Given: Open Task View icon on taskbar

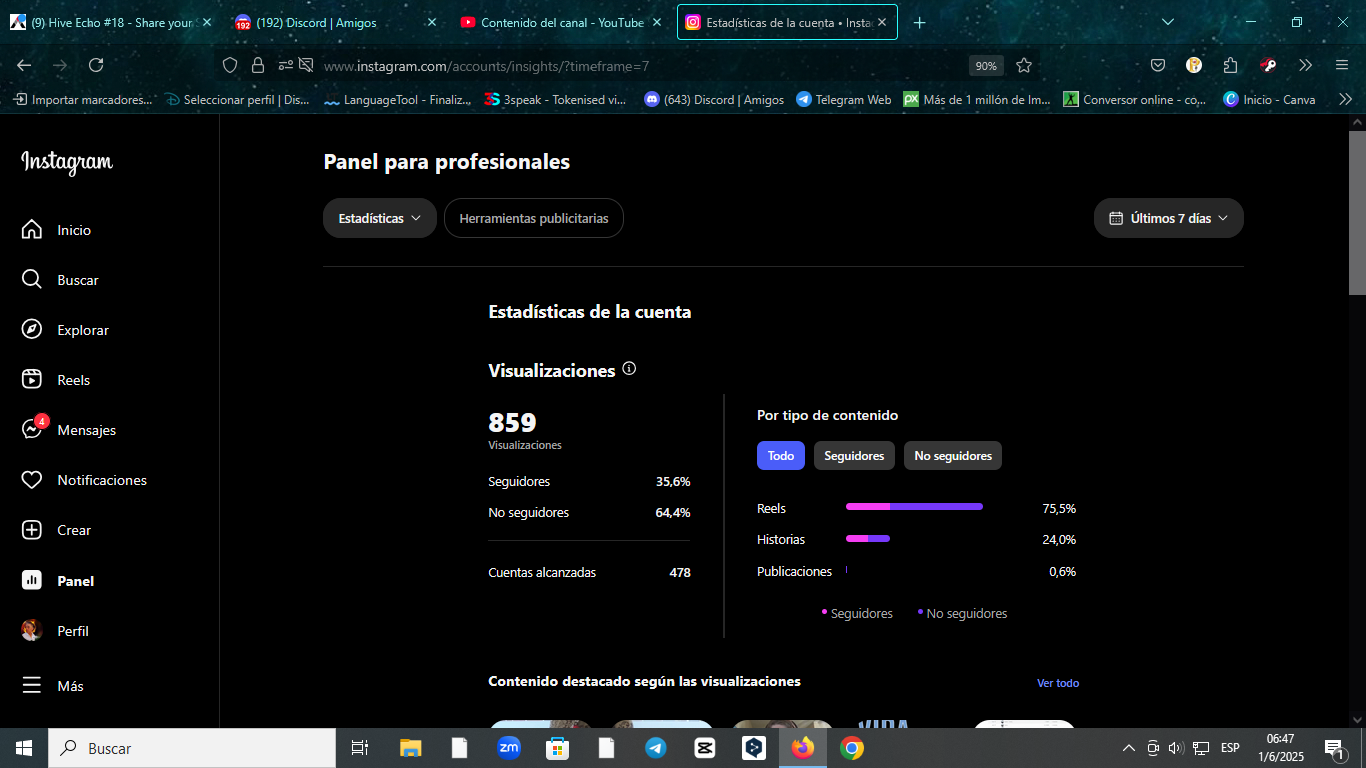Looking at the screenshot, I should coord(360,748).
